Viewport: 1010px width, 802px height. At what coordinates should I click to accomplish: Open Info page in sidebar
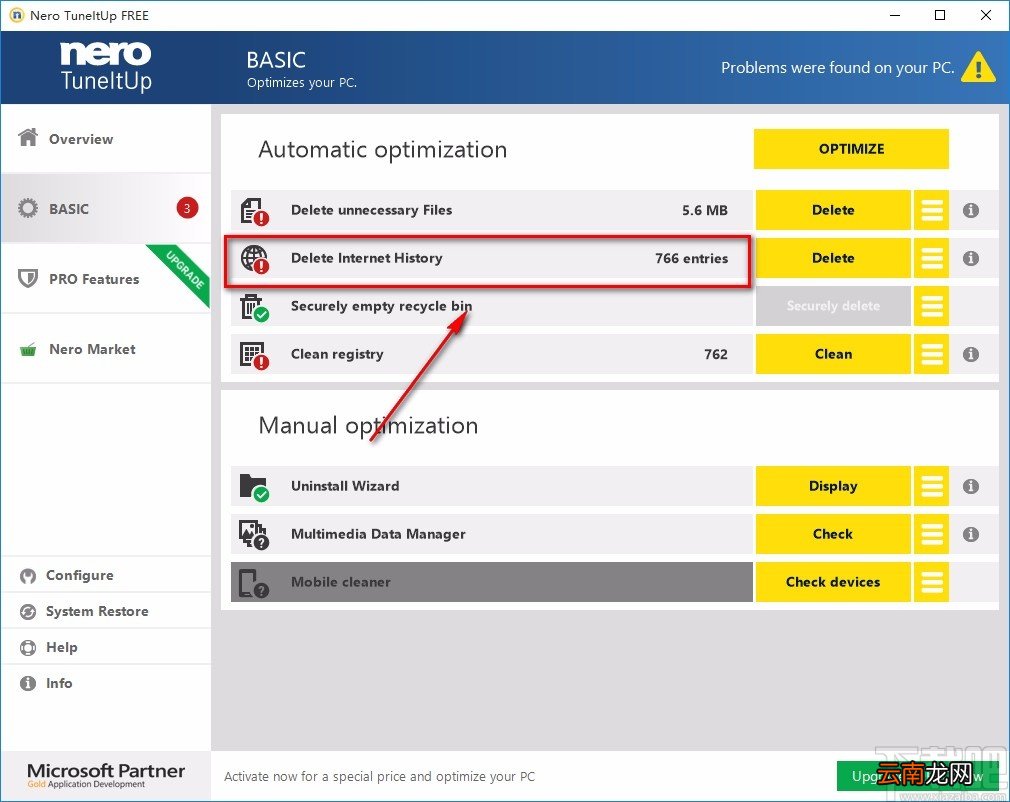click(x=106, y=683)
